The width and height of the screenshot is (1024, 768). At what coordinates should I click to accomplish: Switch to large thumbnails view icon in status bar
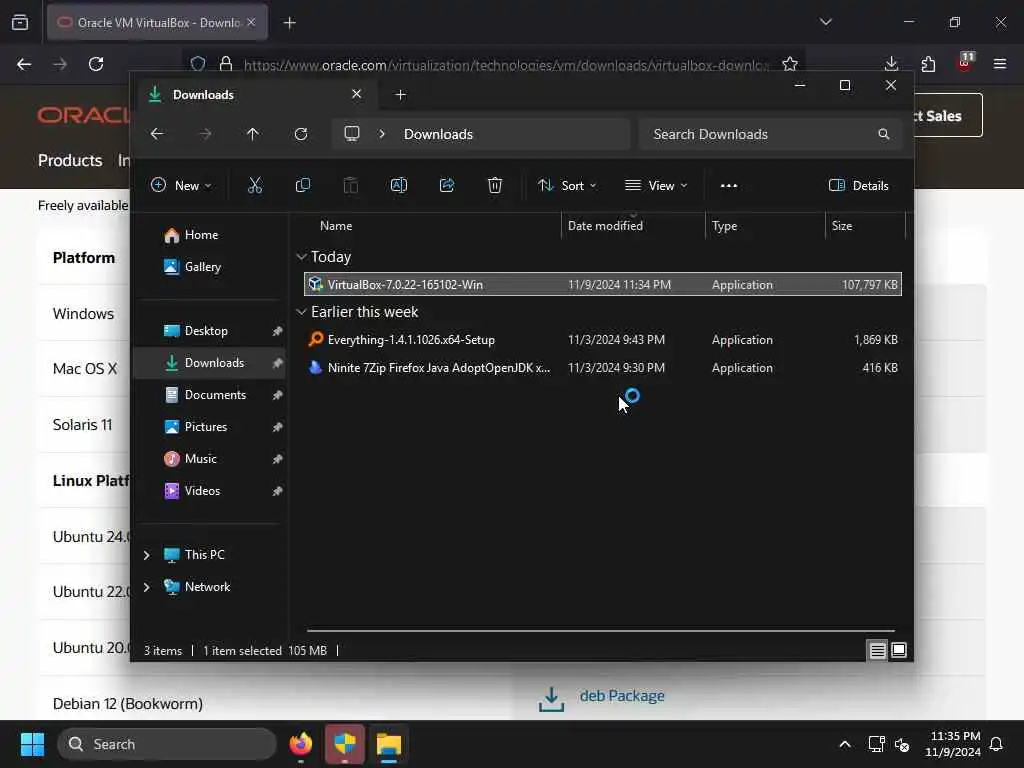899,650
